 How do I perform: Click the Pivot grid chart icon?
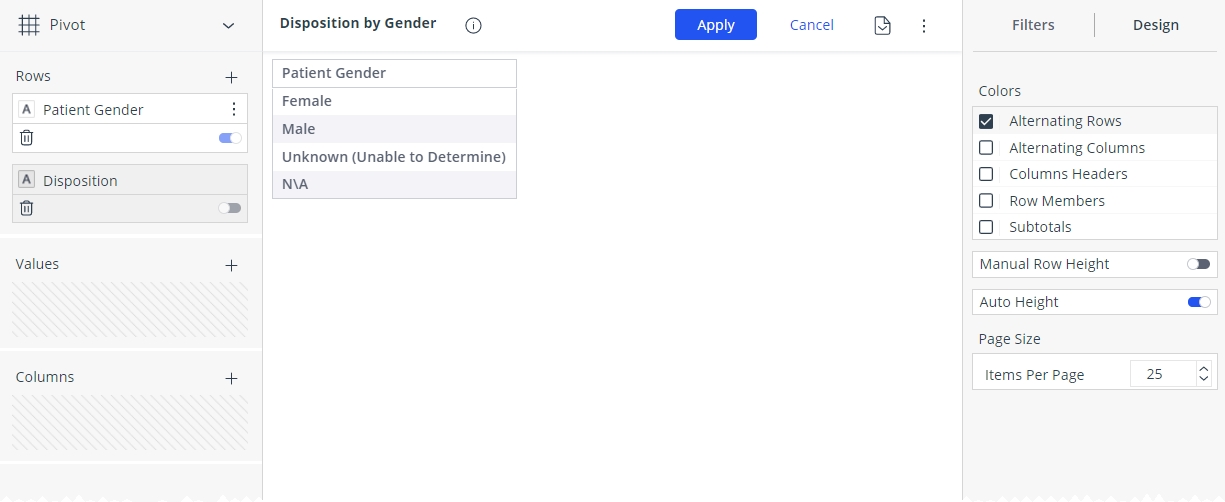tap(29, 25)
